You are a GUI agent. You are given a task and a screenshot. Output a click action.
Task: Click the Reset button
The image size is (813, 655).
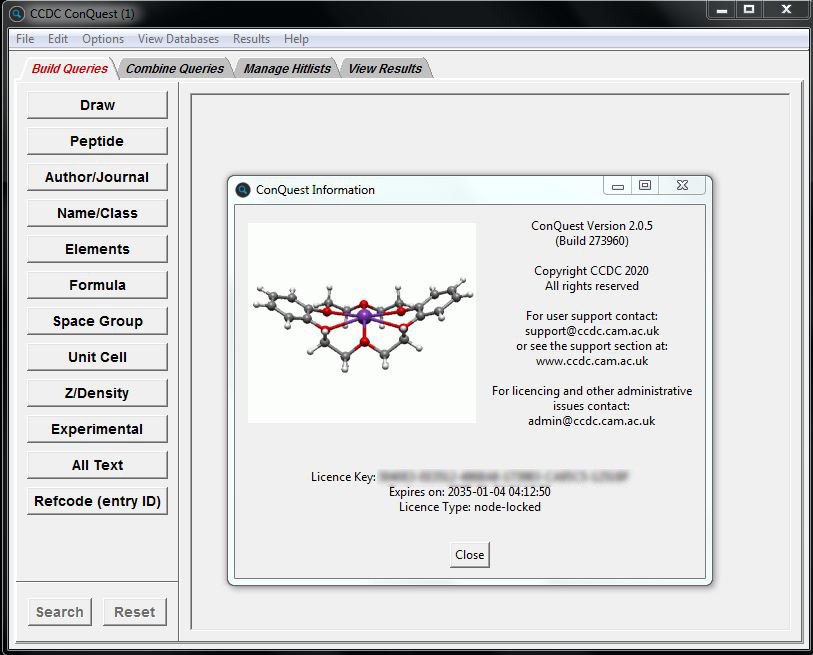tap(135, 611)
